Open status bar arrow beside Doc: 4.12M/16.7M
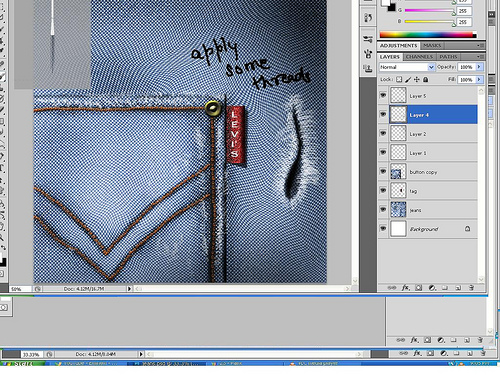Image resolution: width=500 pixels, height=375 pixels. tap(129, 289)
